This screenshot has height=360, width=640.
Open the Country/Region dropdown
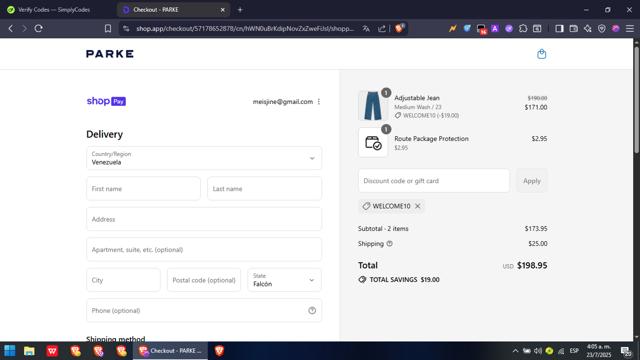pos(204,158)
